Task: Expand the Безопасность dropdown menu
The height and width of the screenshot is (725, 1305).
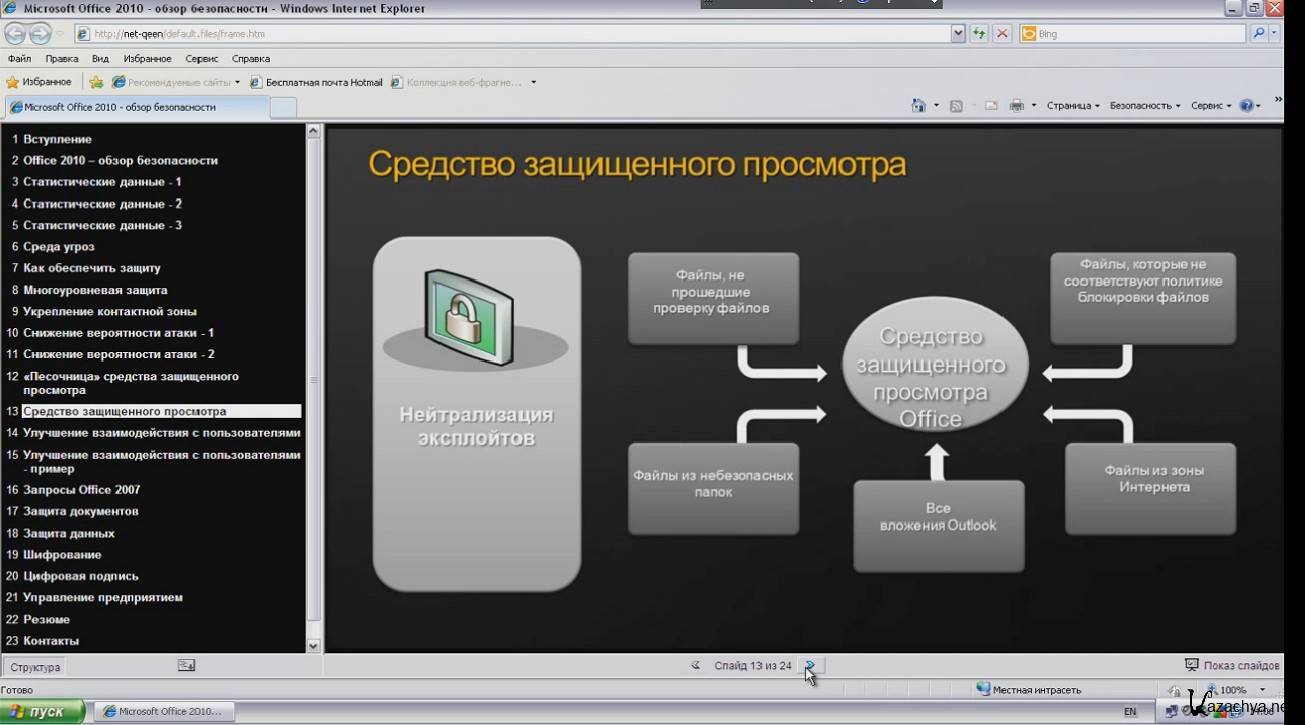Action: pyautogui.click(x=1144, y=106)
